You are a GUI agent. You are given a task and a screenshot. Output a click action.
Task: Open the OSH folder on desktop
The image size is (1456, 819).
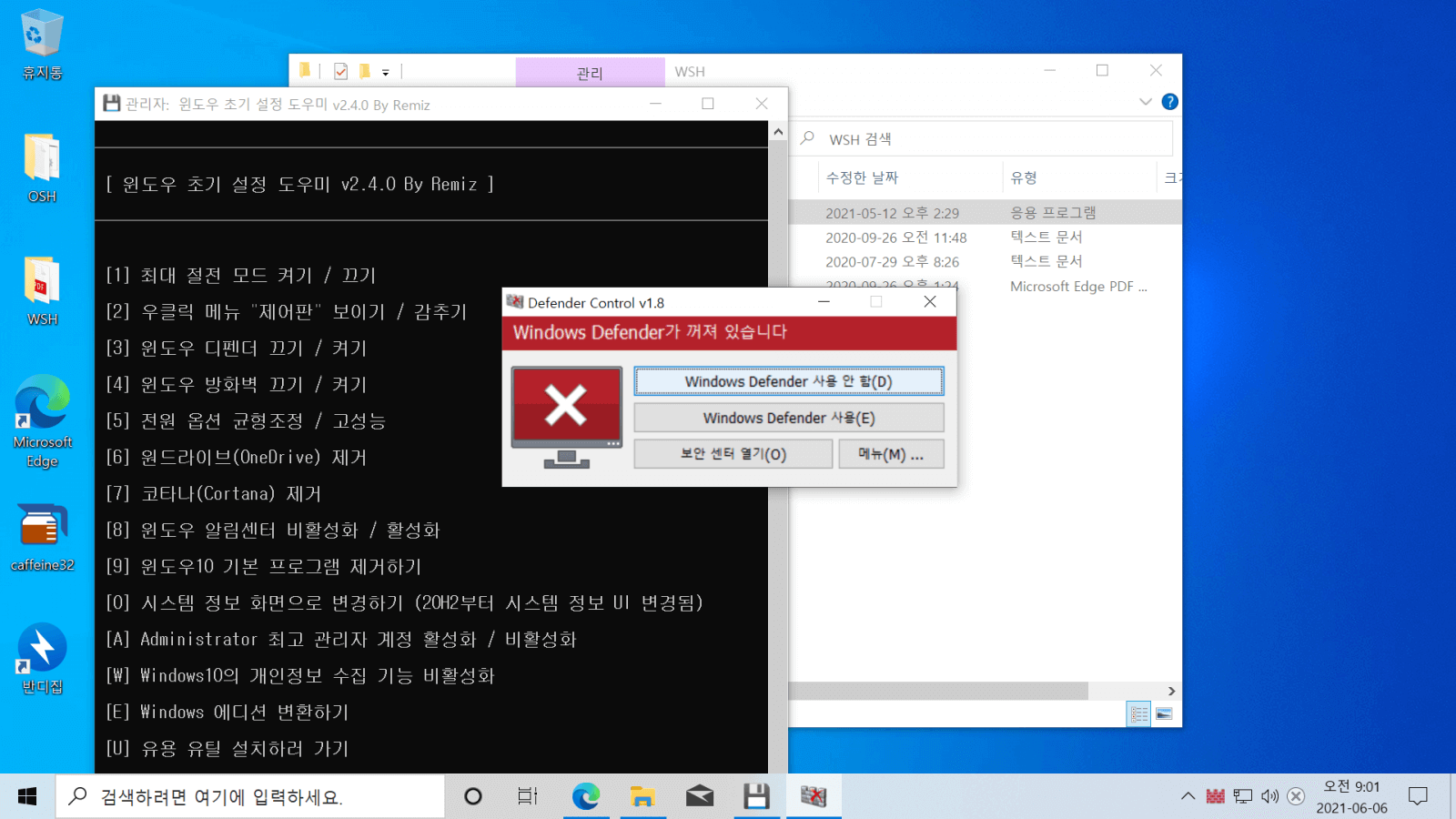tap(42, 167)
